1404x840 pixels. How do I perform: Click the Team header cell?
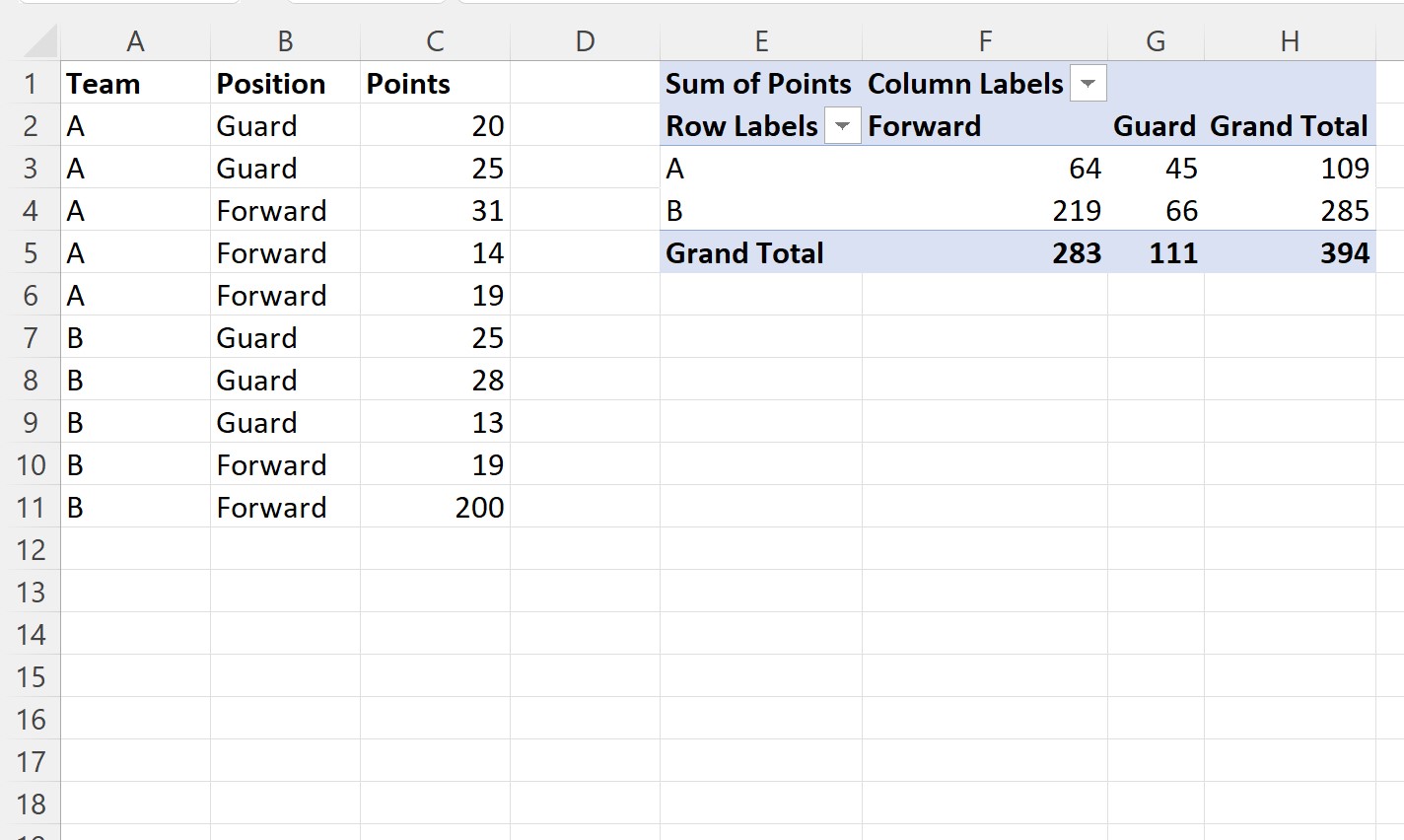(x=136, y=84)
